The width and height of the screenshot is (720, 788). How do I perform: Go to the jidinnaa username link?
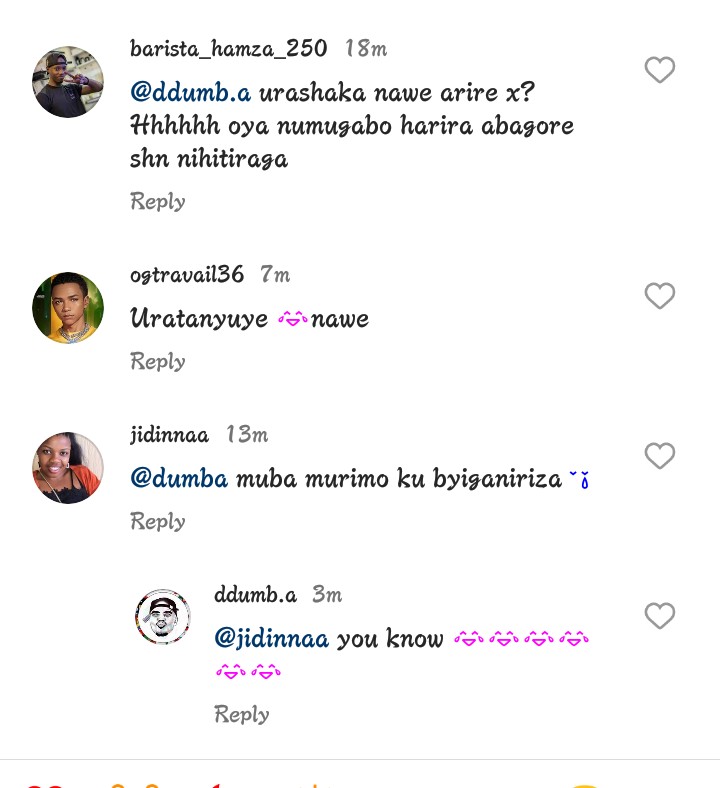[x=170, y=434]
